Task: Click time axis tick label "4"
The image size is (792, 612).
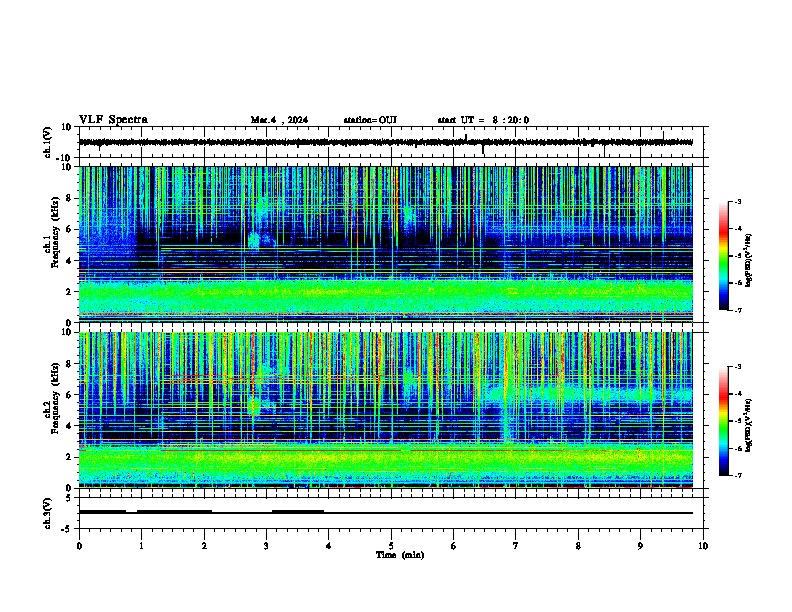Action: (329, 546)
